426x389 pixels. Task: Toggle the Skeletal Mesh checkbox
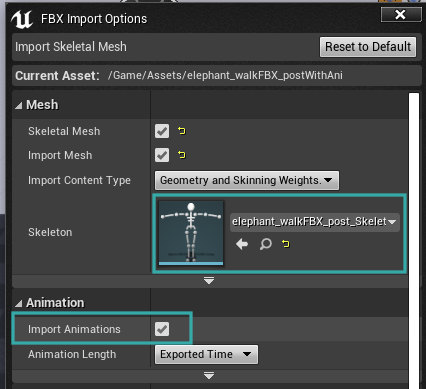(x=162, y=131)
